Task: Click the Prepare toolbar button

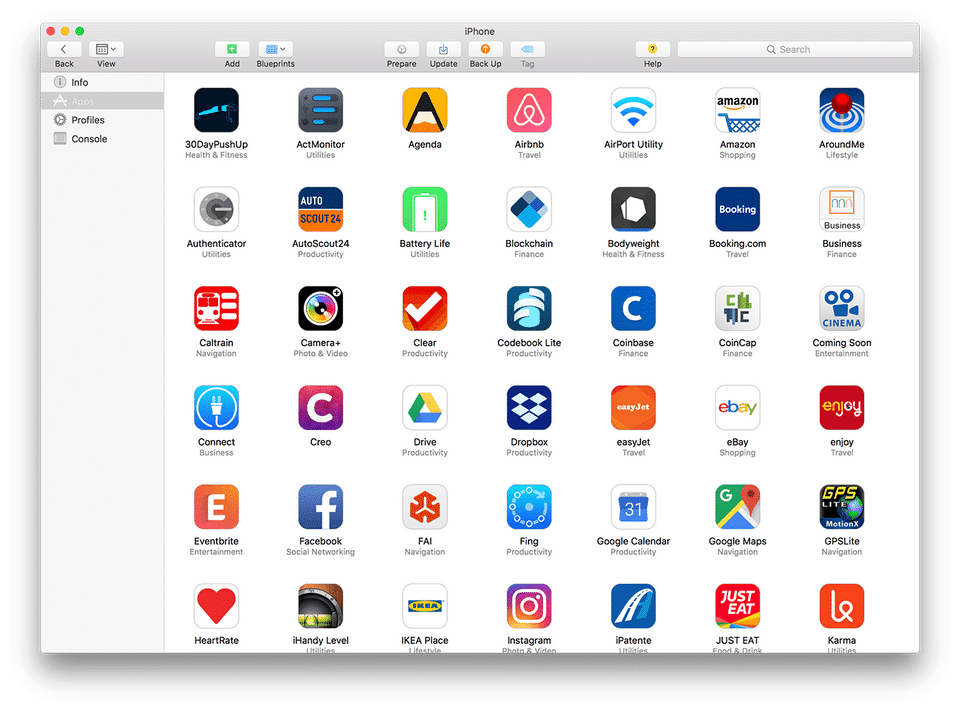Action: coord(402,49)
